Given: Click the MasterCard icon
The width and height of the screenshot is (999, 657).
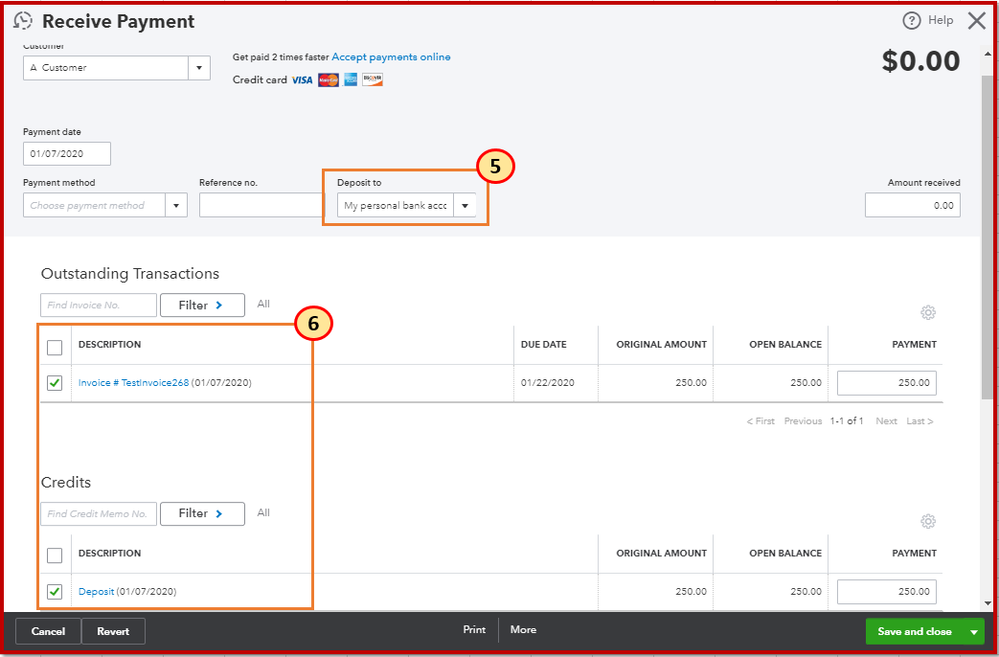Looking at the screenshot, I should click(329, 80).
